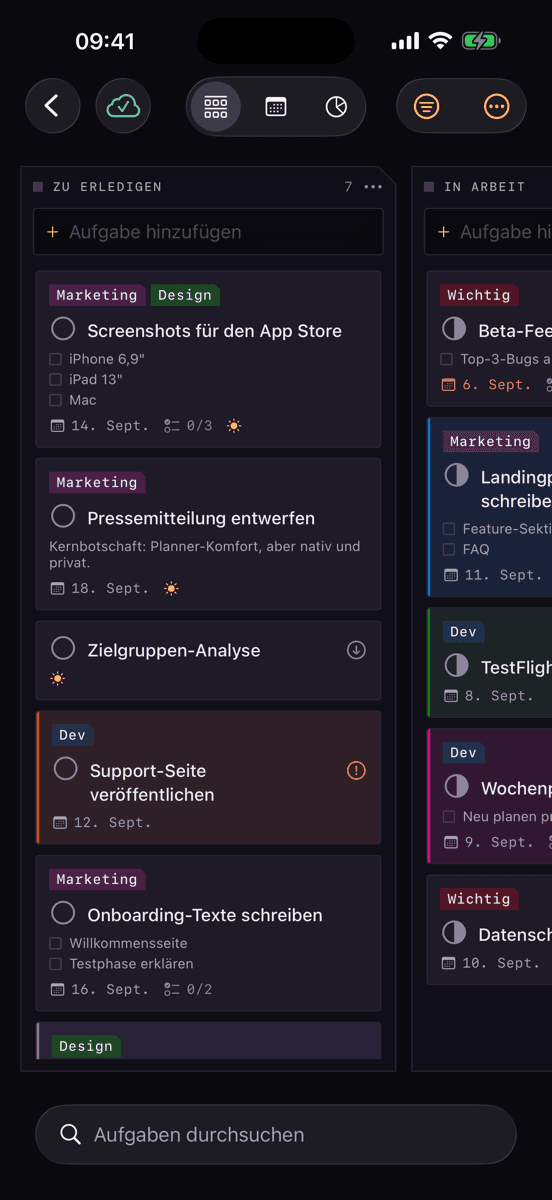The height and width of the screenshot is (1200, 552).
Task: Check the Testphase erklären subtask
Action: pos(56,964)
